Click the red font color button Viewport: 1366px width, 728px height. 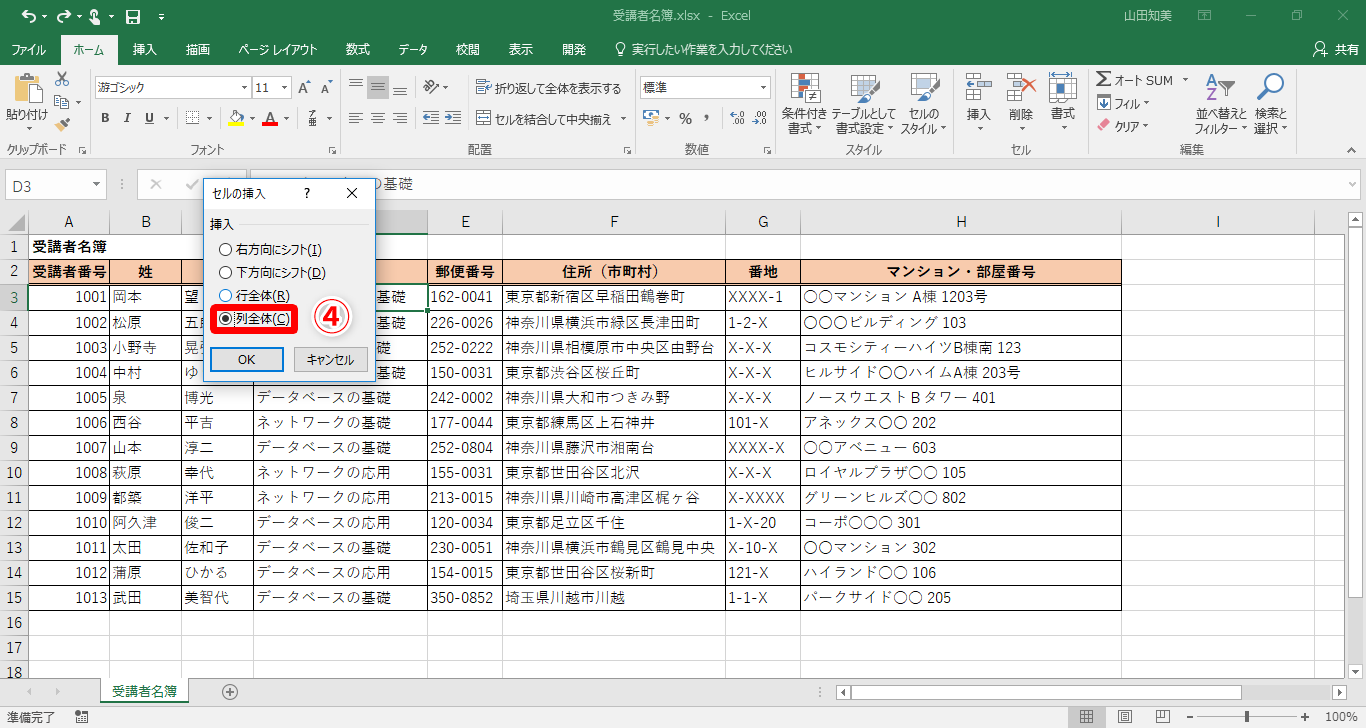pyautogui.click(x=269, y=118)
